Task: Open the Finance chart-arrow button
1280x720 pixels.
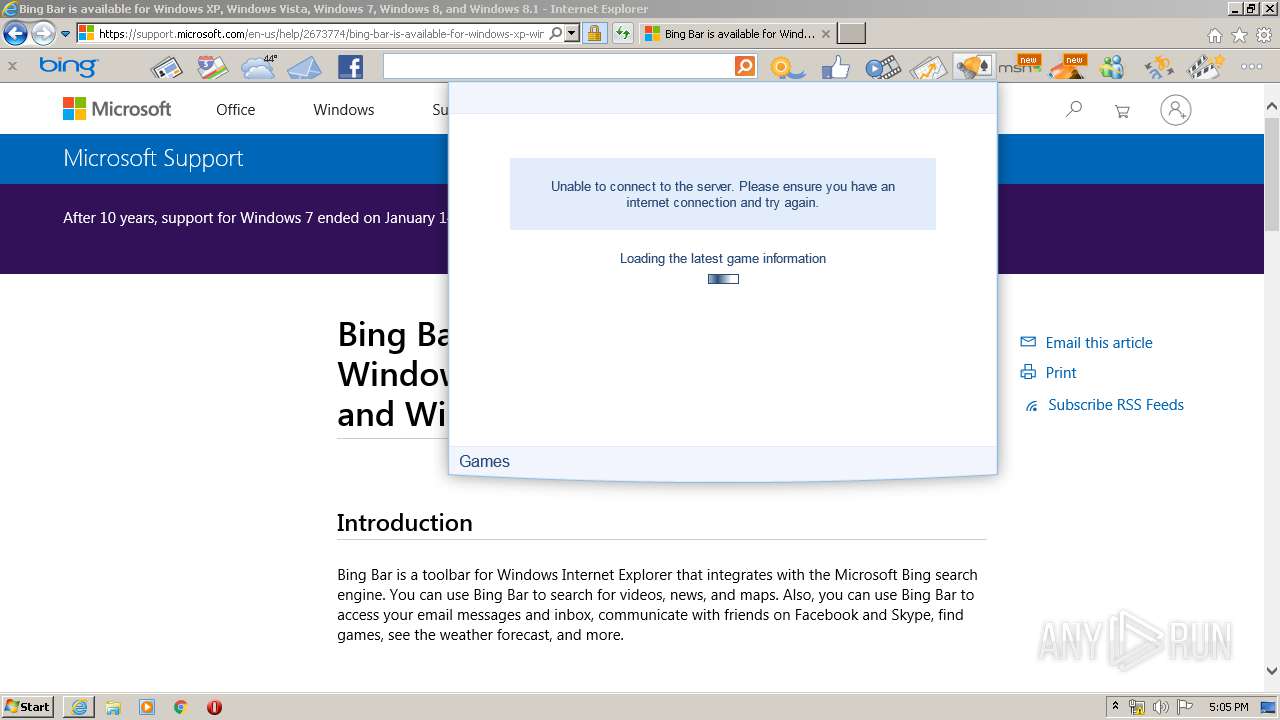Action: 928,68
